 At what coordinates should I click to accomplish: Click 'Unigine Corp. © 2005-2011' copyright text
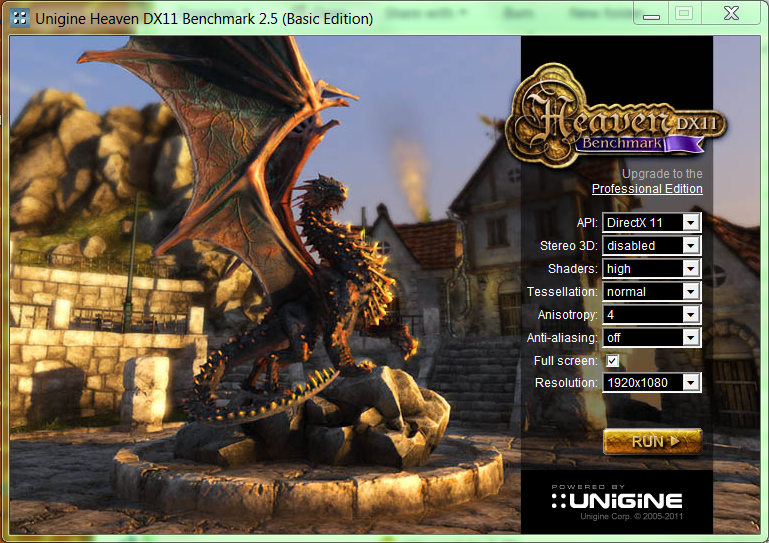631,516
